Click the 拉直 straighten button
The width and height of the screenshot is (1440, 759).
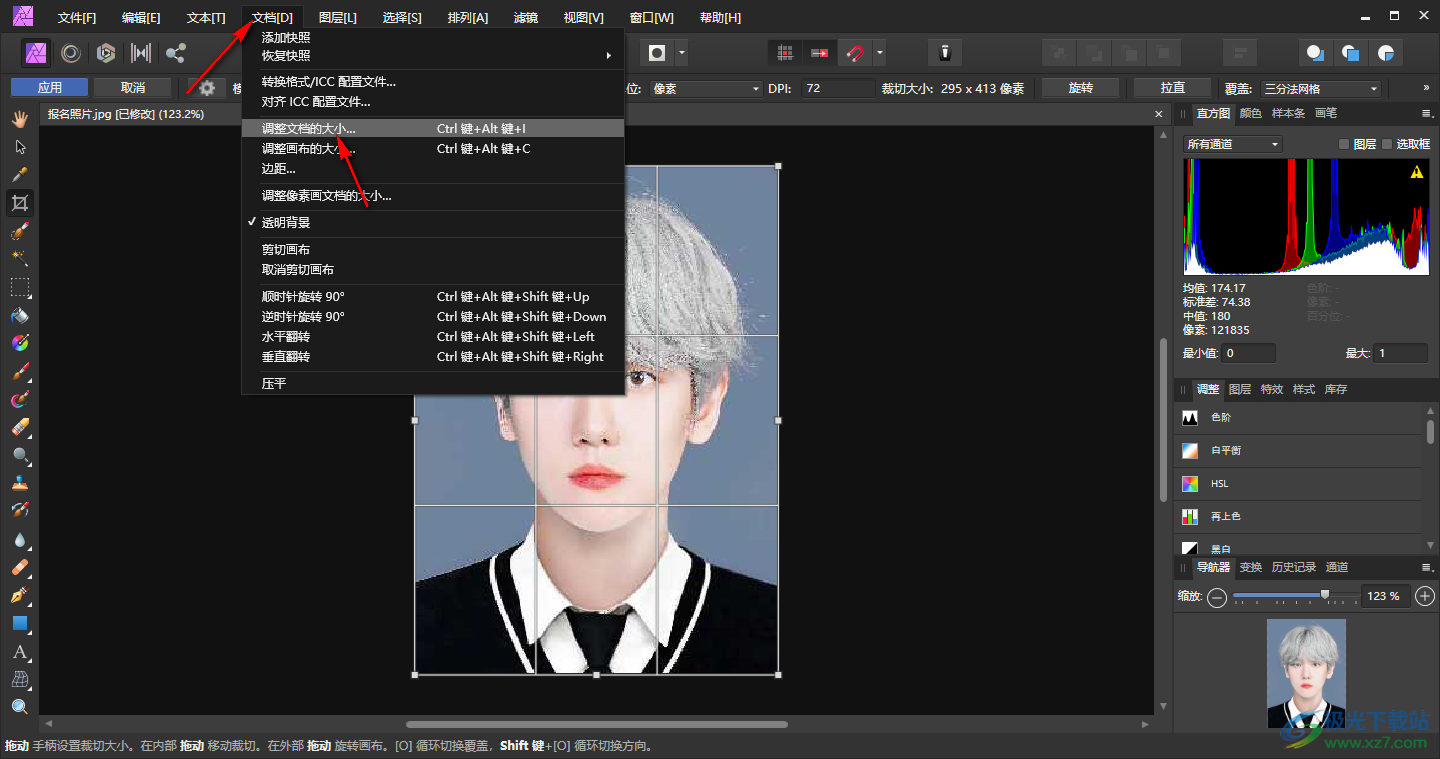[x=1173, y=88]
